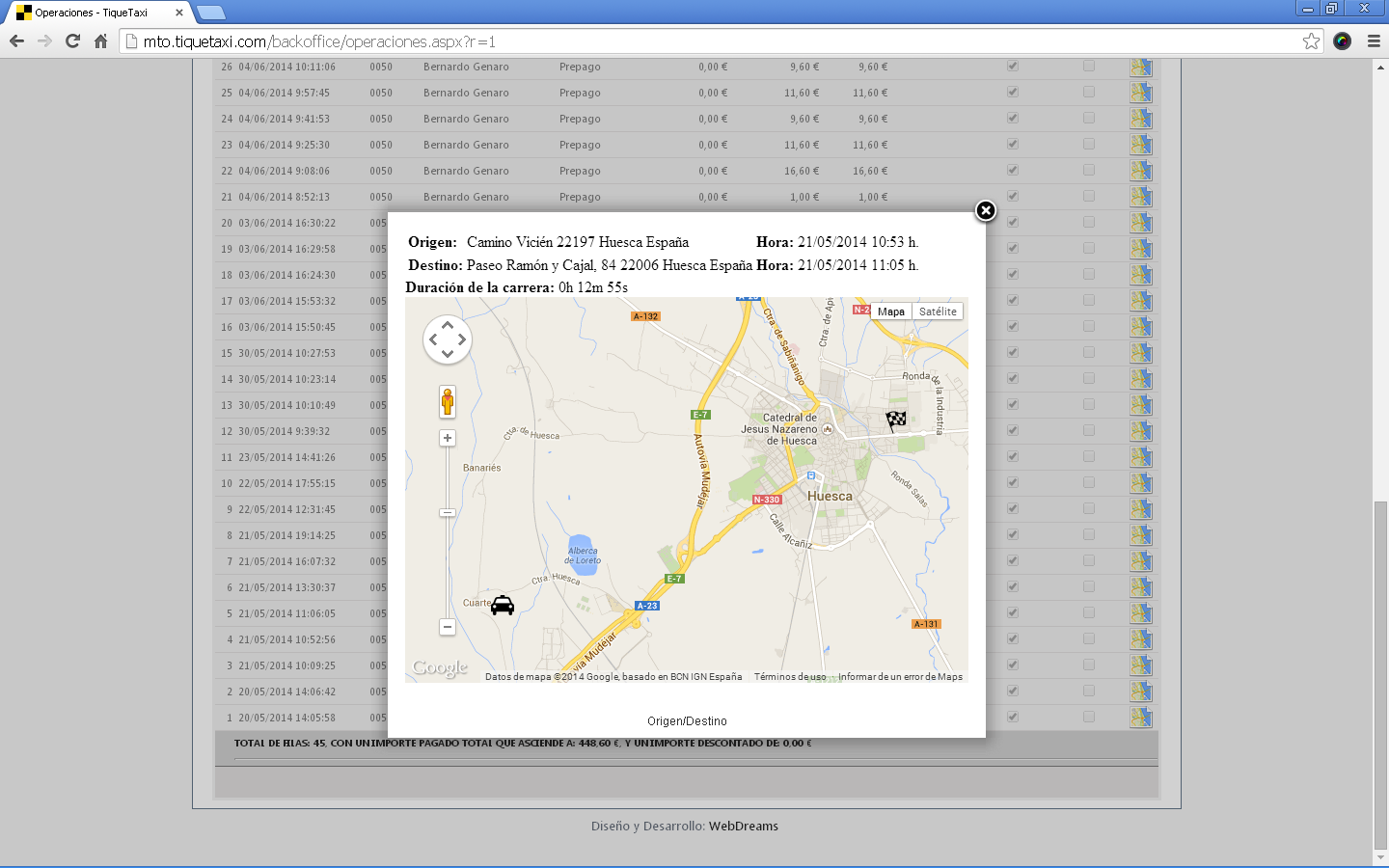Uncheck the checked box in row 04/06/2014 8:52:13
The image size is (1389, 868).
pos(1012,196)
